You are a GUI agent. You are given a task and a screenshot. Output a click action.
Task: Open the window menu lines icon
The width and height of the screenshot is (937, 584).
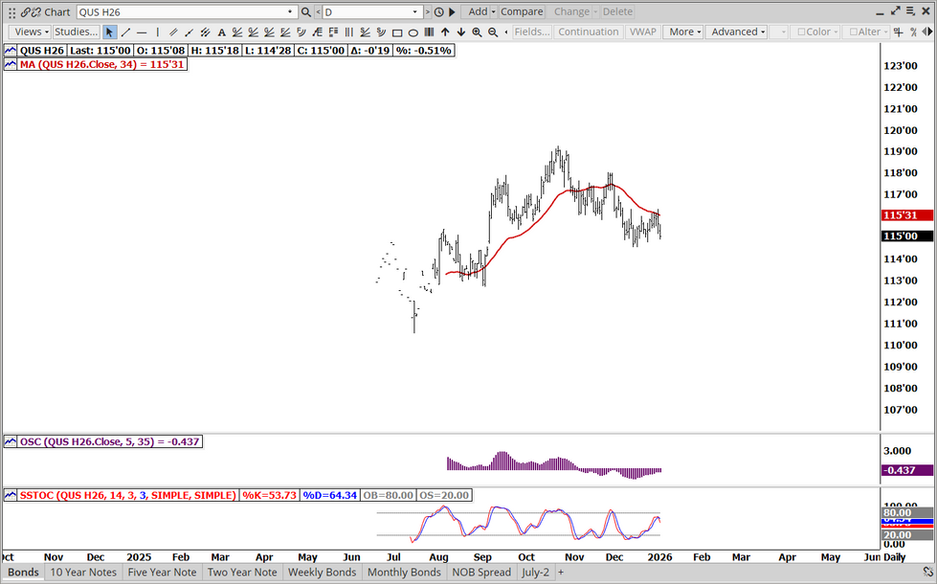point(911,11)
